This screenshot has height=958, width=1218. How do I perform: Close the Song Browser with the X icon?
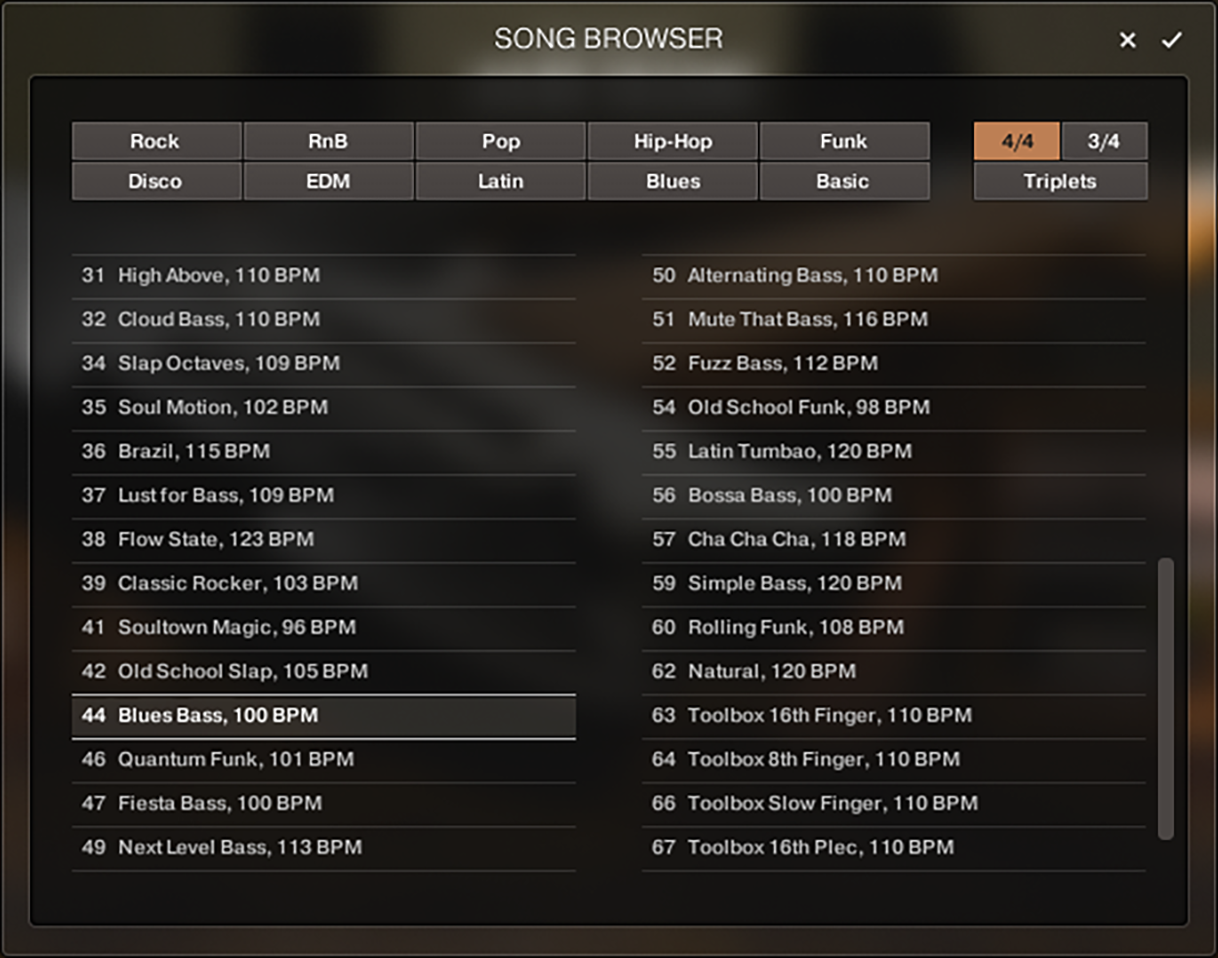click(1127, 40)
